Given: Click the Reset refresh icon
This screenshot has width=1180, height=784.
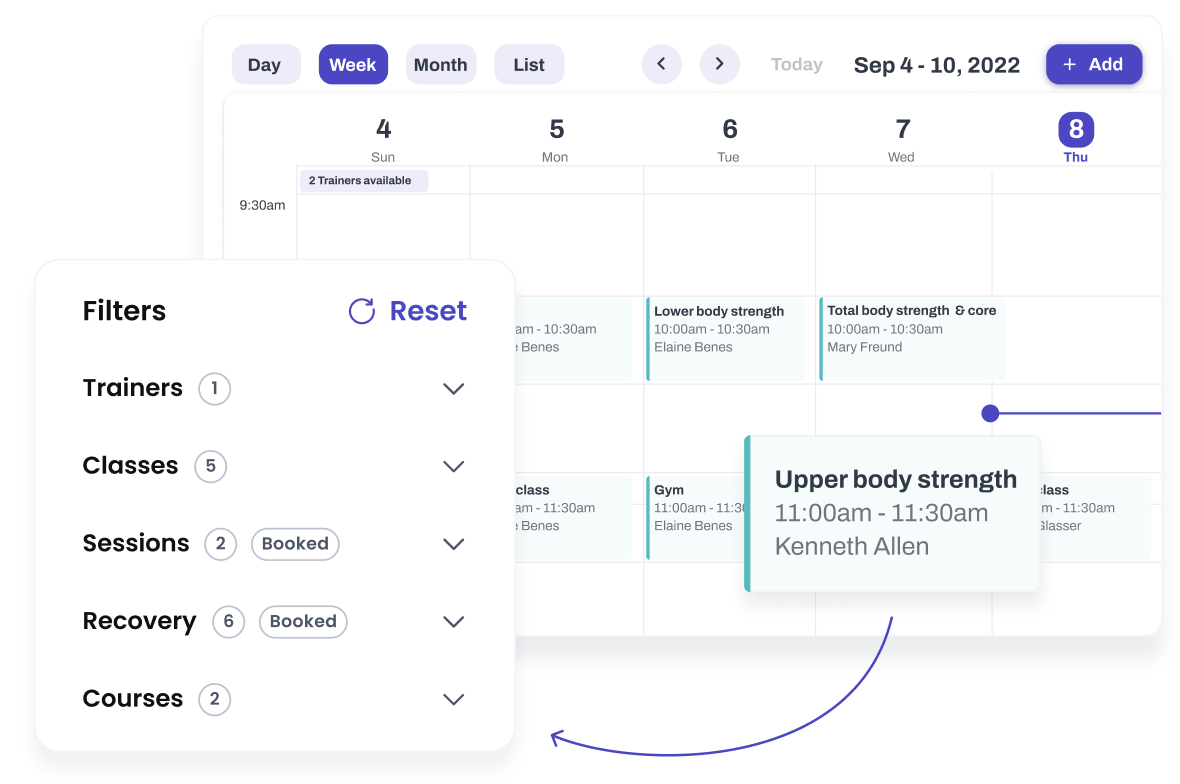Looking at the screenshot, I should 361,311.
